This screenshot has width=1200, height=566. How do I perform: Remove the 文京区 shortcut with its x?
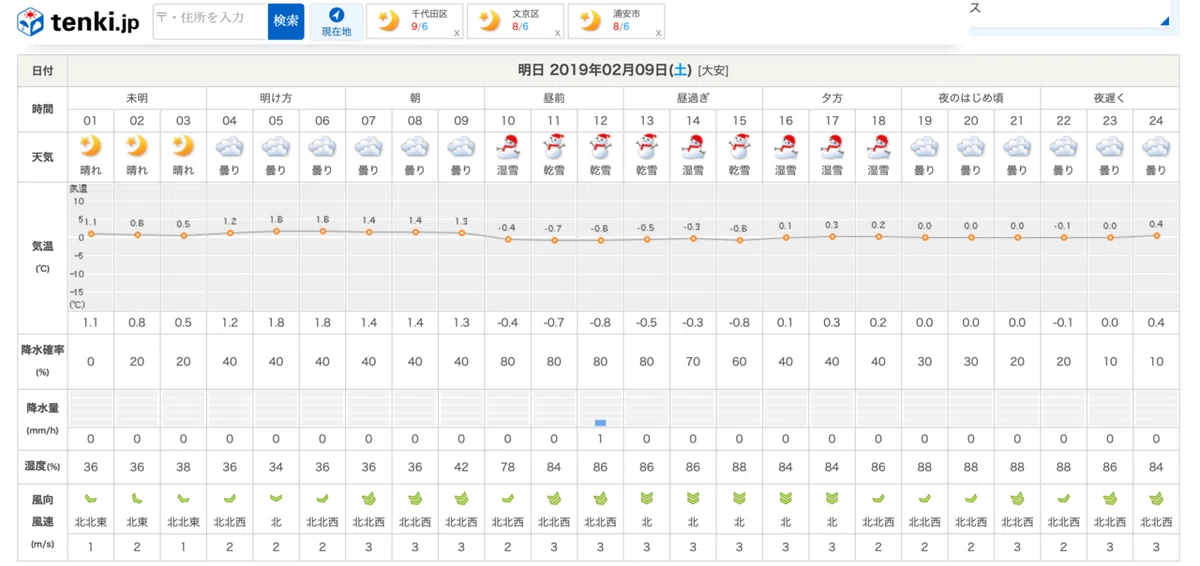click(557, 33)
